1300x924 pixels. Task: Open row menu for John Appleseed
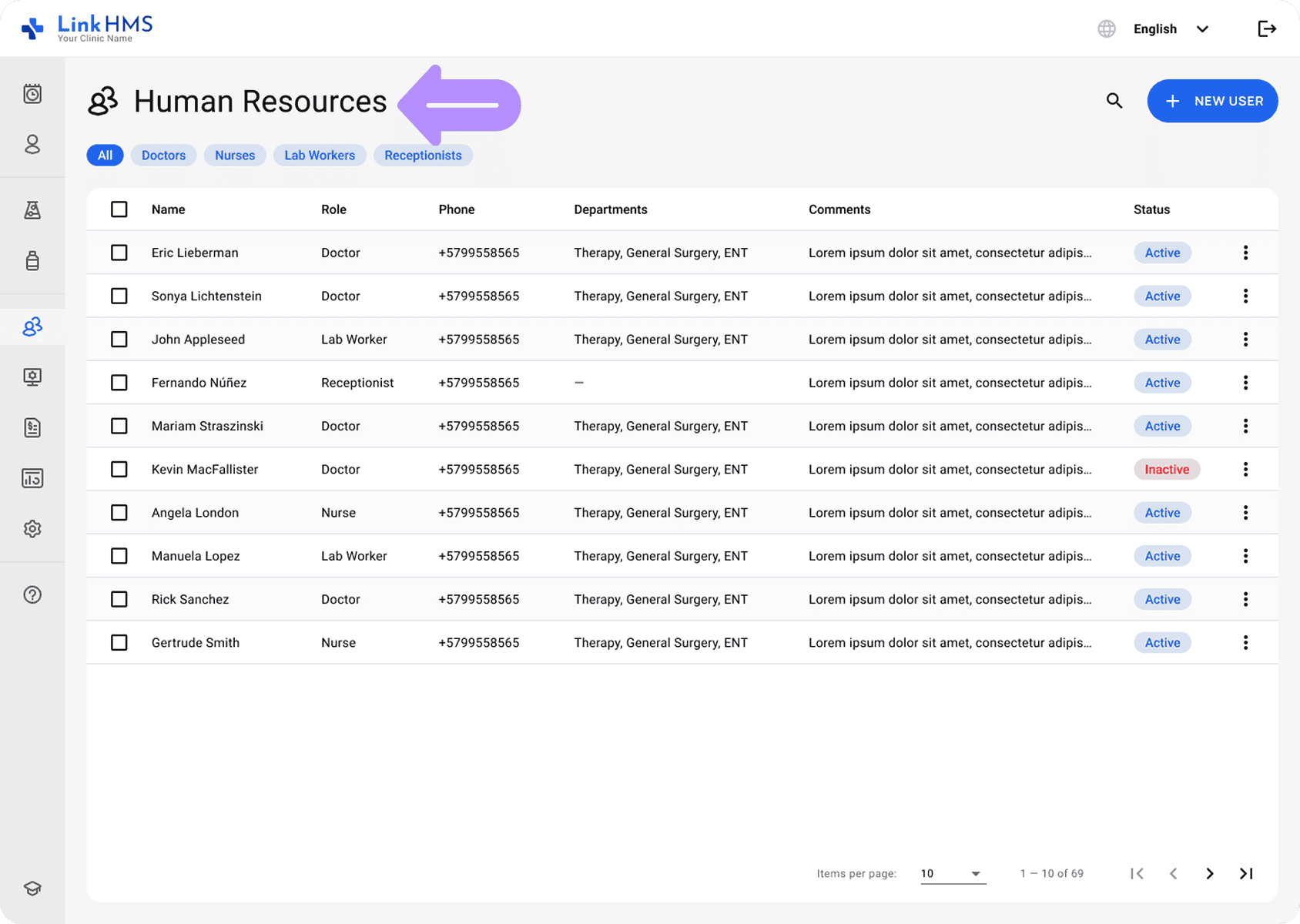1245,340
